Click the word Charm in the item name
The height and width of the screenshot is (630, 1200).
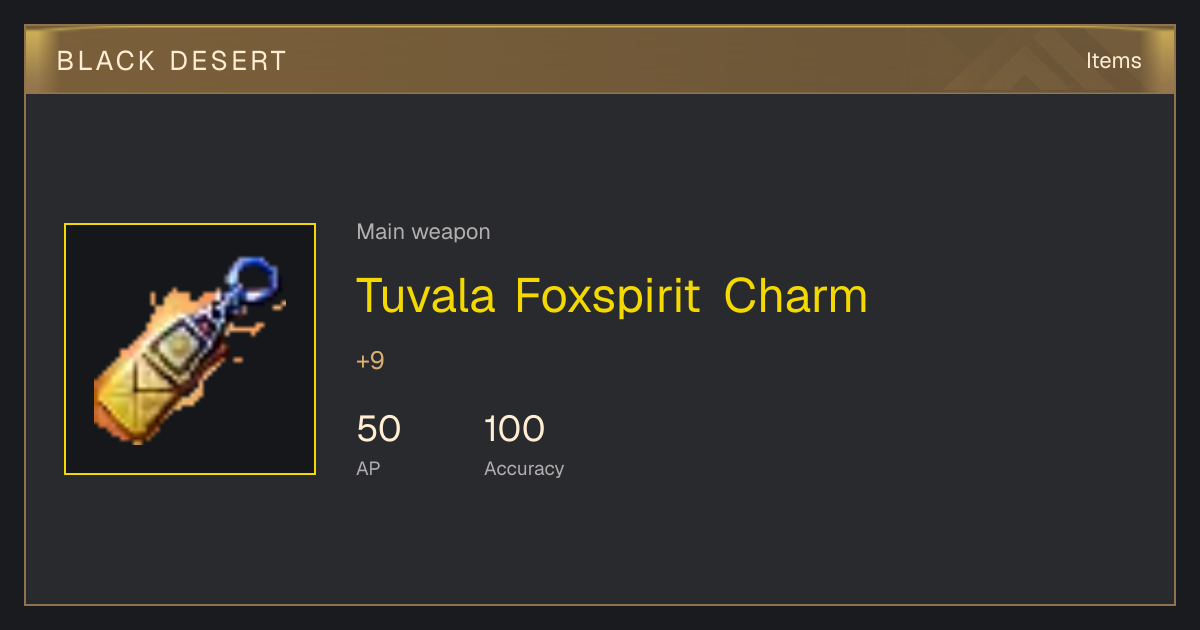(x=795, y=296)
